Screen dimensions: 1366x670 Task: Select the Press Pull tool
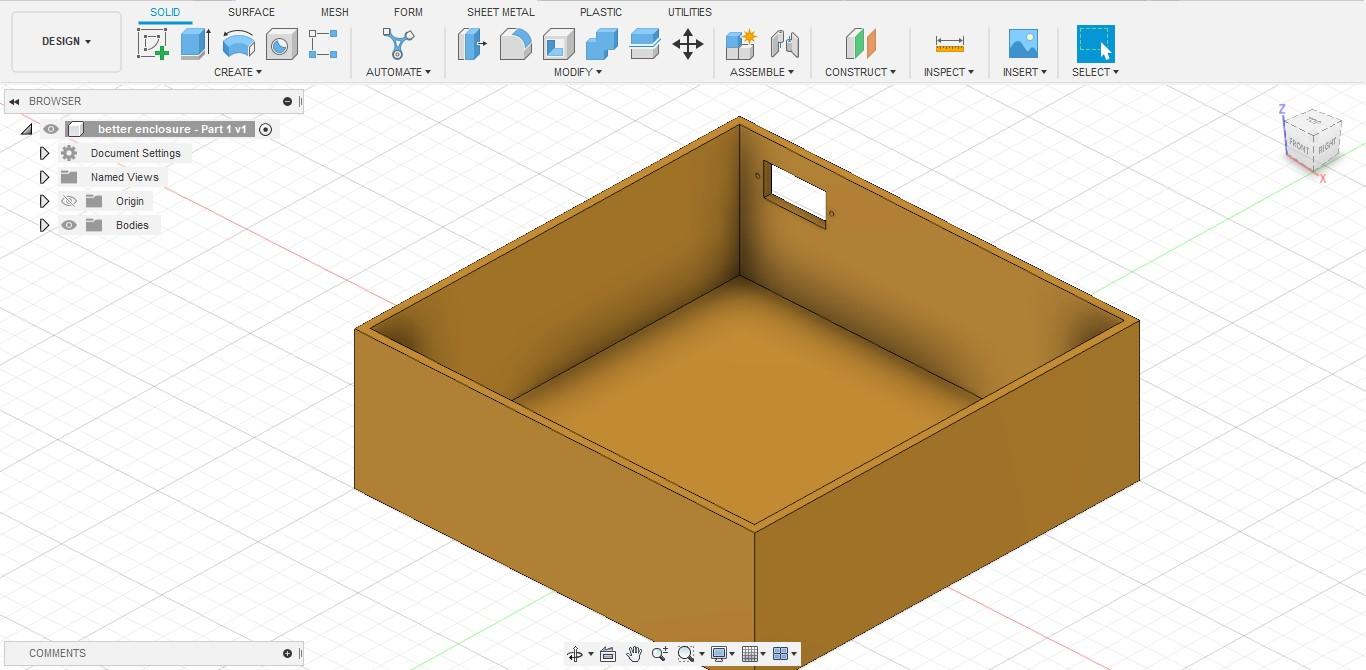tap(472, 44)
